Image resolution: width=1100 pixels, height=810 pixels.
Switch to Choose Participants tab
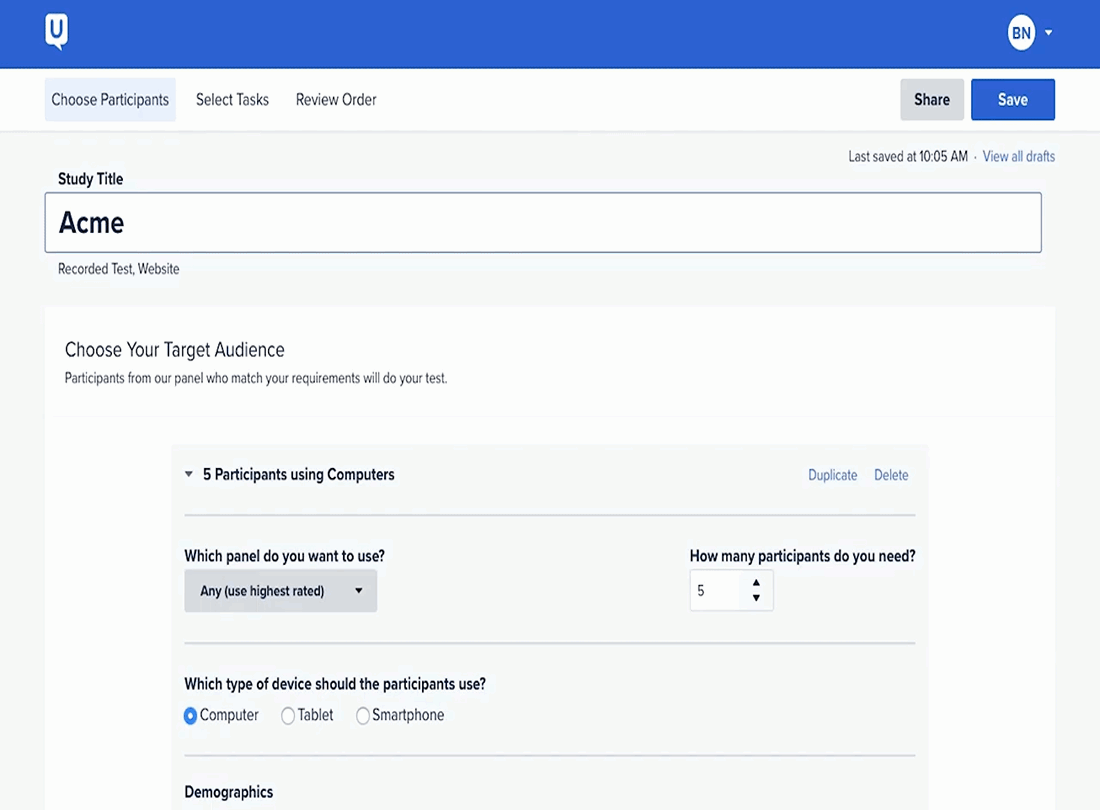click(110, 100)
